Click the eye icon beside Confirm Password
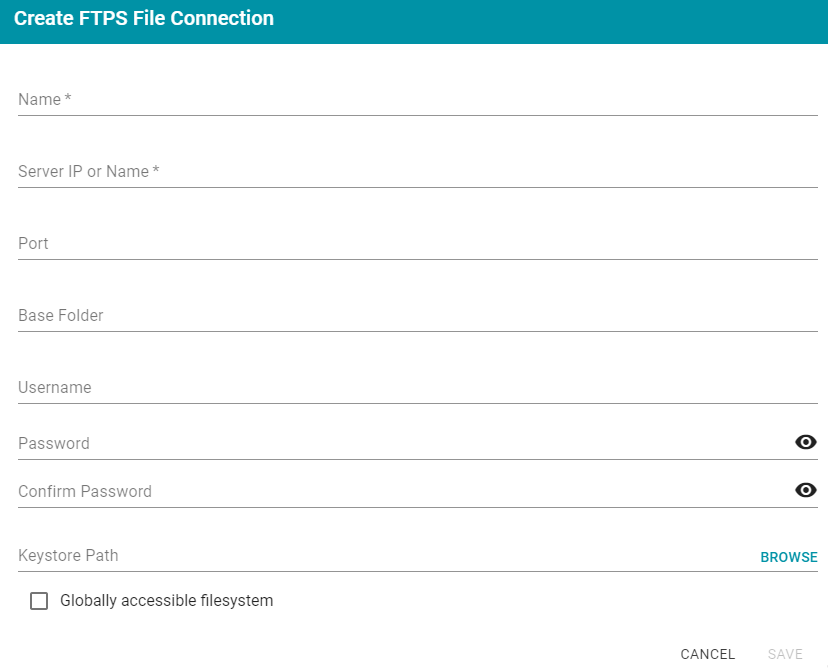 [805, 490]
